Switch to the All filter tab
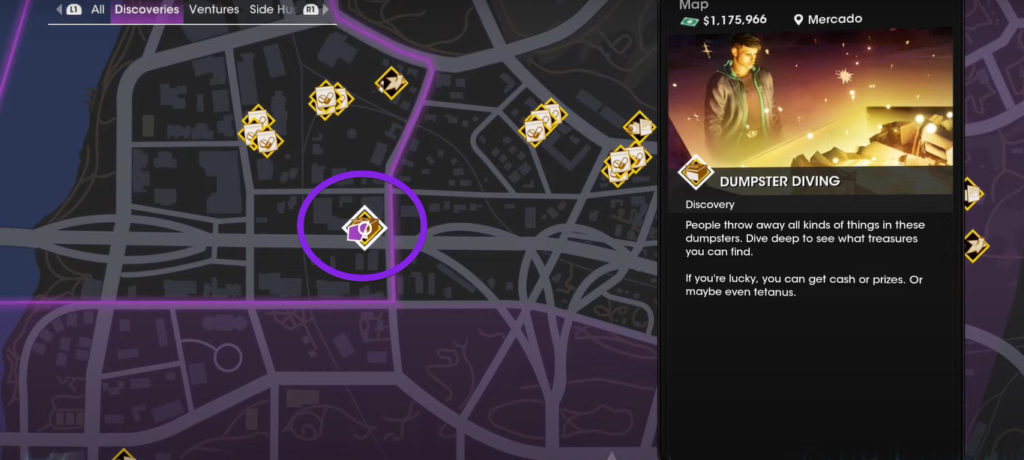The image size is (1024, 460). point(98,10)
